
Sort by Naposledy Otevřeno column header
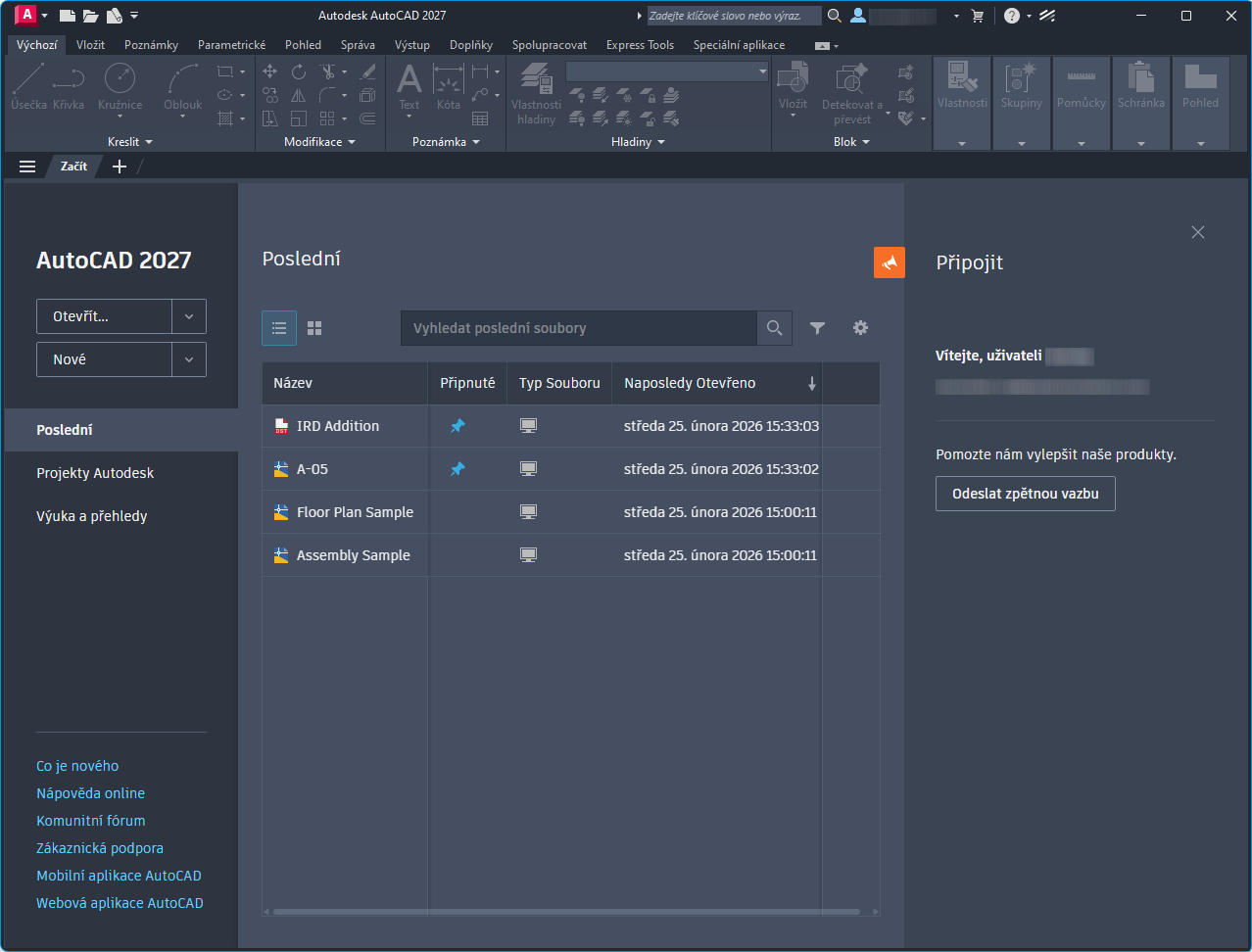tap(717, 383)
